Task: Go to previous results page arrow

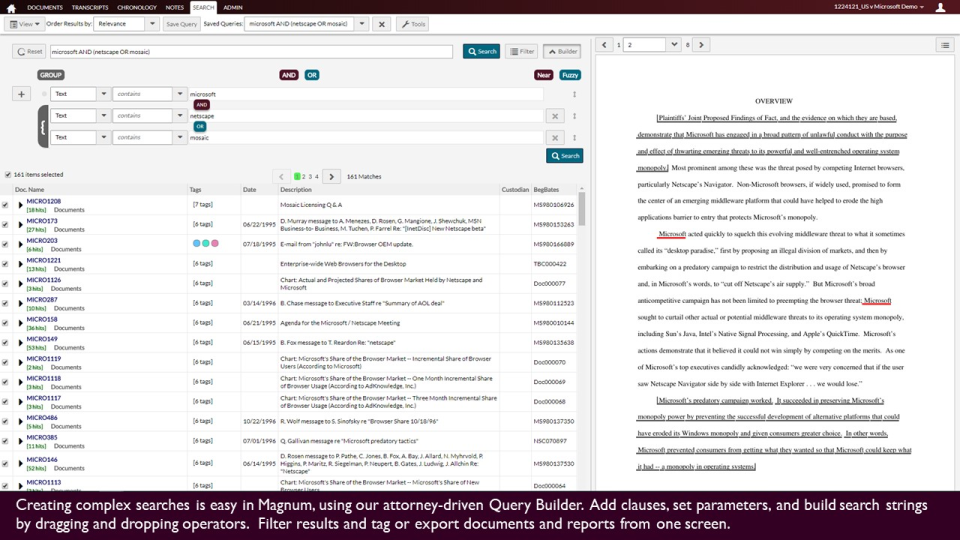Action: pyautogui.click(x=281, y=176)
